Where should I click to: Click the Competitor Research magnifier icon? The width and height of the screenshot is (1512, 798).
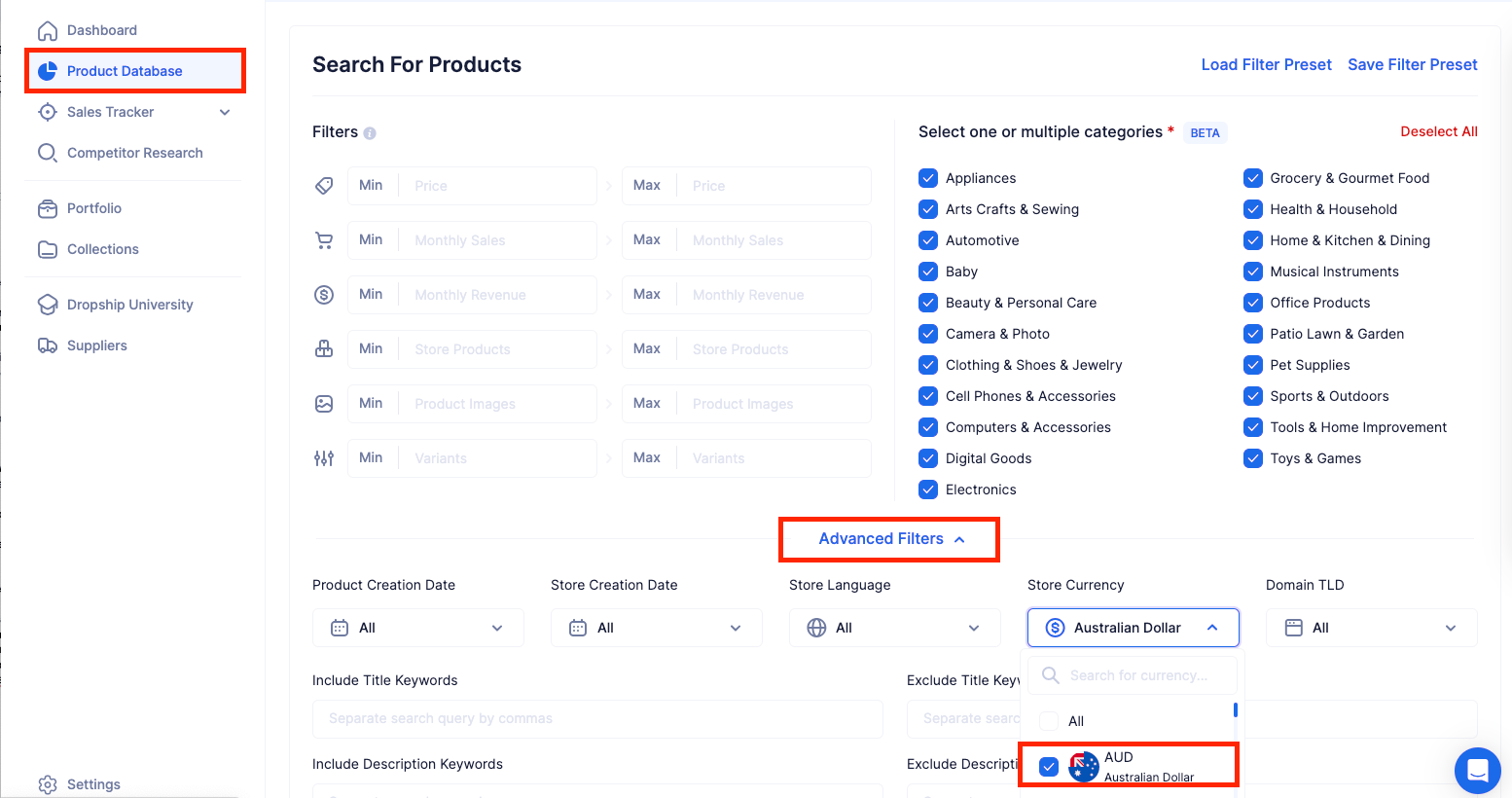click(47, 153)
